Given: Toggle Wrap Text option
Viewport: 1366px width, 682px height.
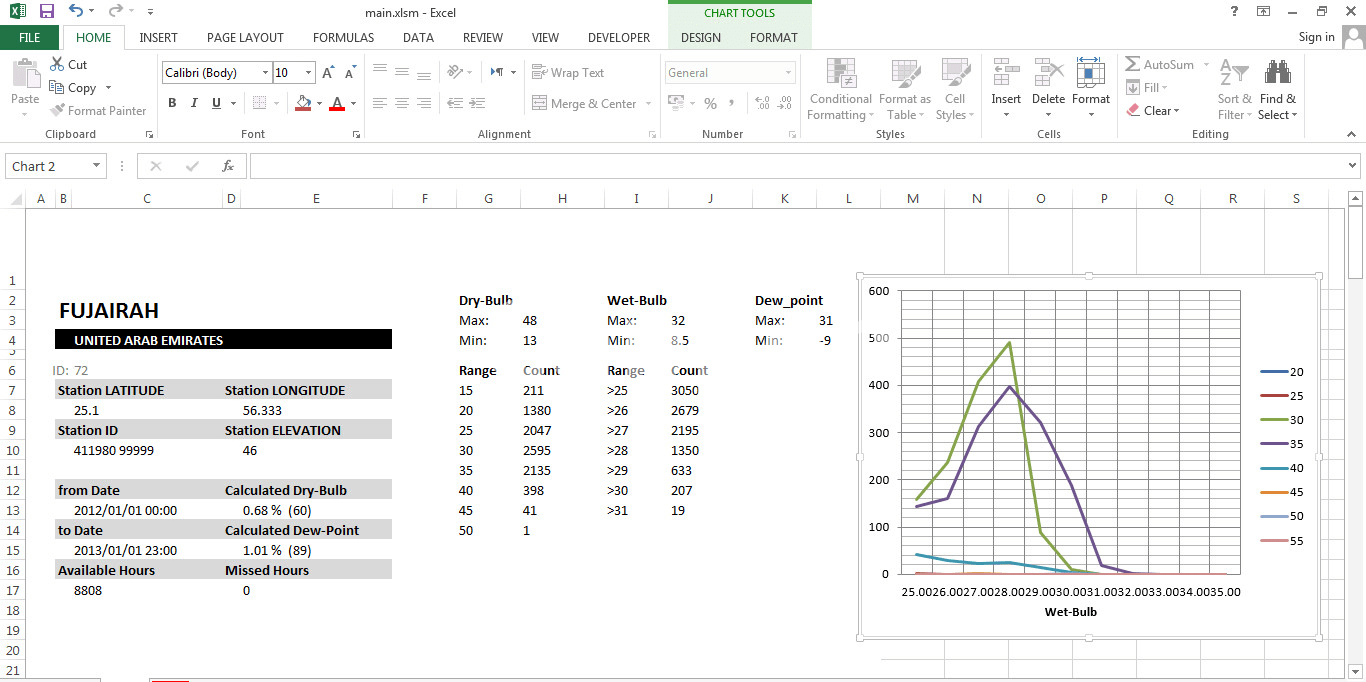Looking at the screenshot, I should [568, 73].
